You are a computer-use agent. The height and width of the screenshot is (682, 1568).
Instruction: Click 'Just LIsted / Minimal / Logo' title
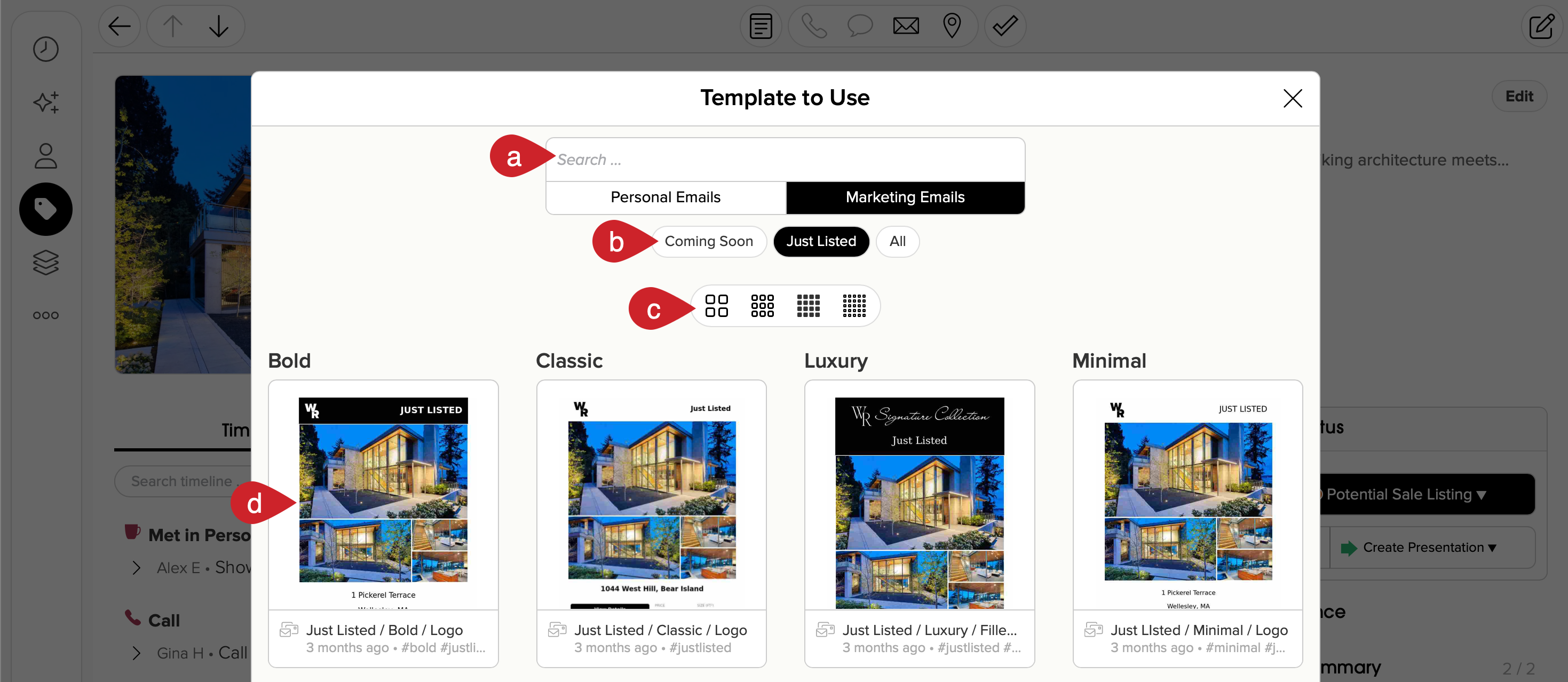1199,630
